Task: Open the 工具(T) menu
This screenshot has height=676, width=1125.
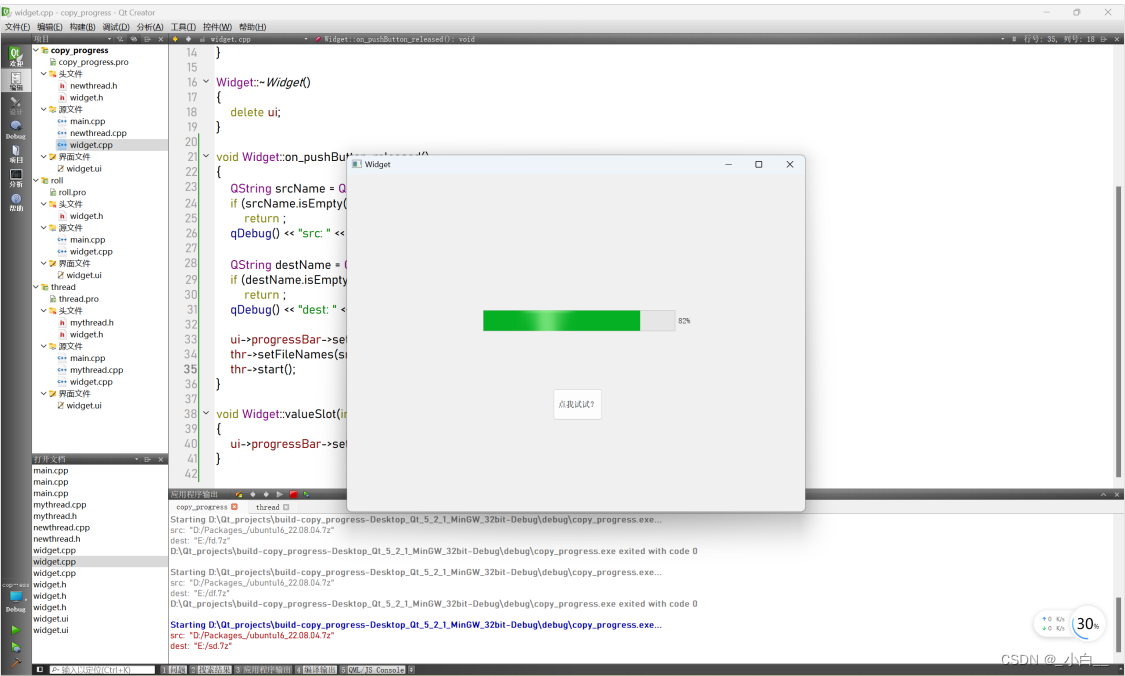Action: 182,27
